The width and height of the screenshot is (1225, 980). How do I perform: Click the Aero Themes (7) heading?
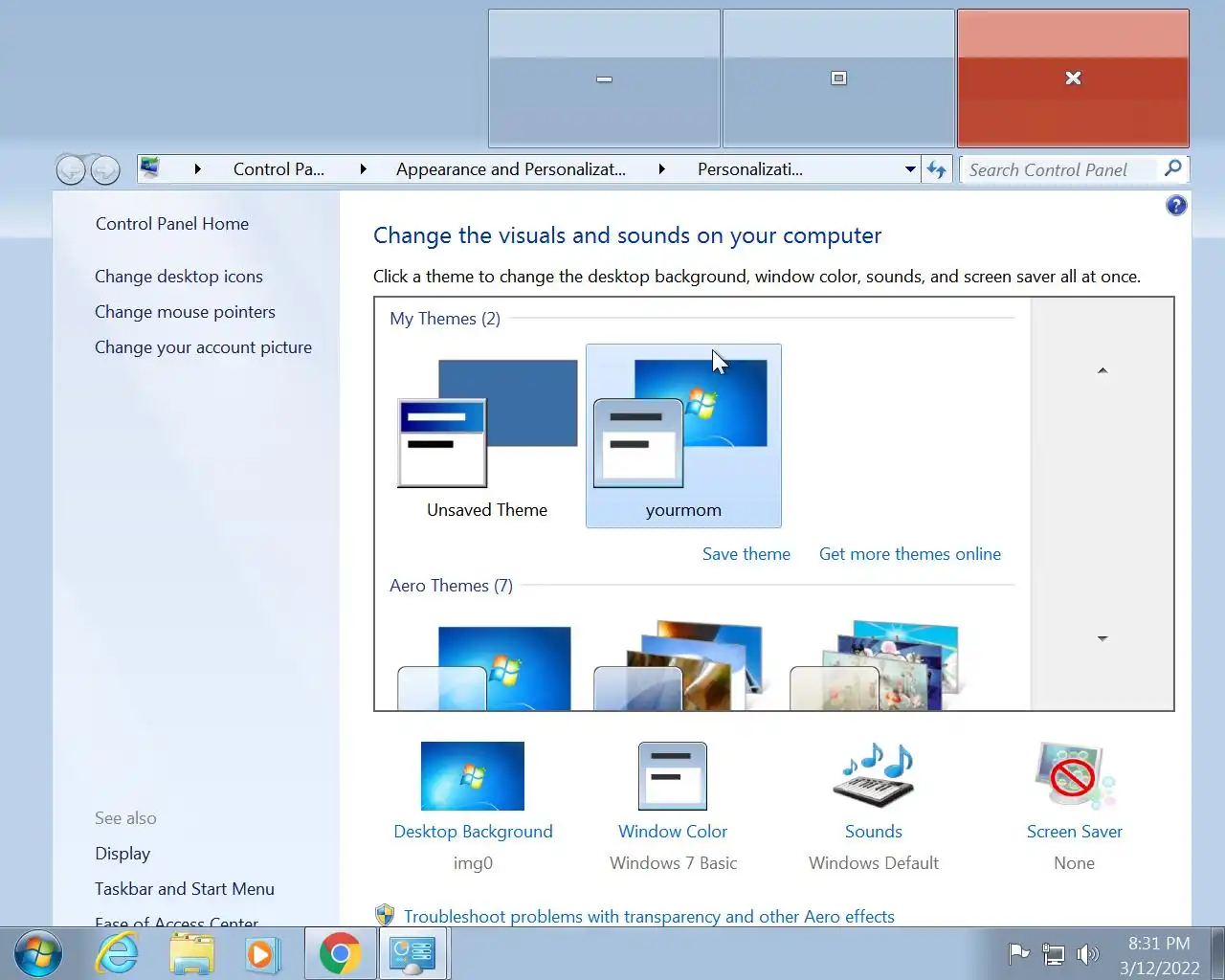click(x=451, y=586)
